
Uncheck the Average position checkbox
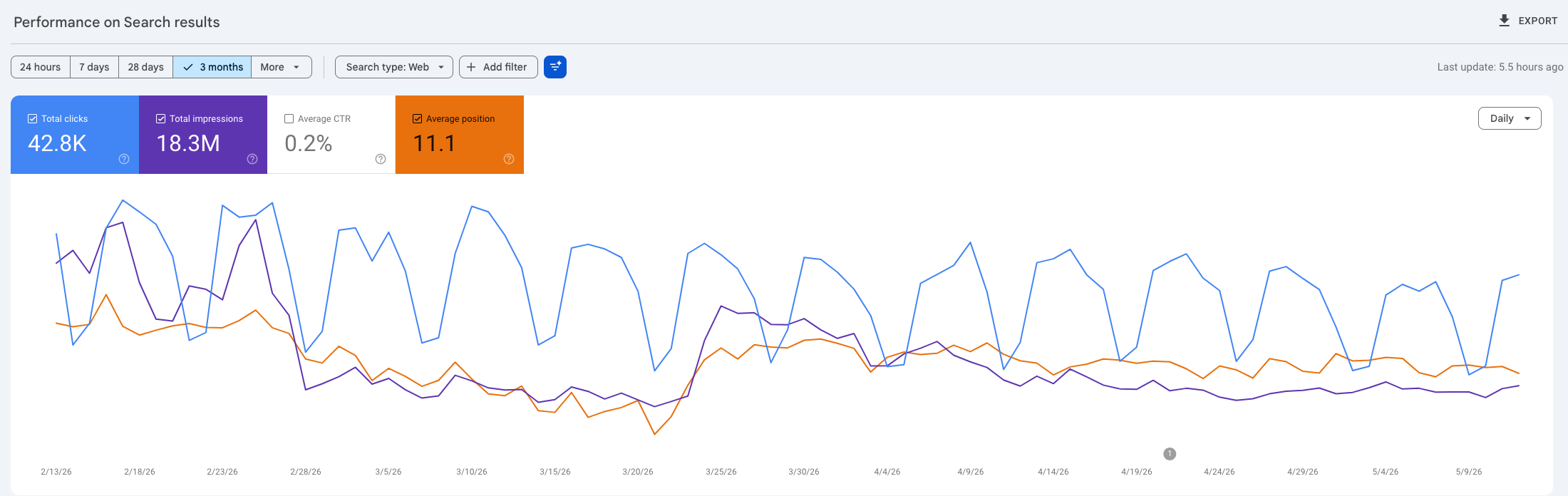tap(417, 119)
